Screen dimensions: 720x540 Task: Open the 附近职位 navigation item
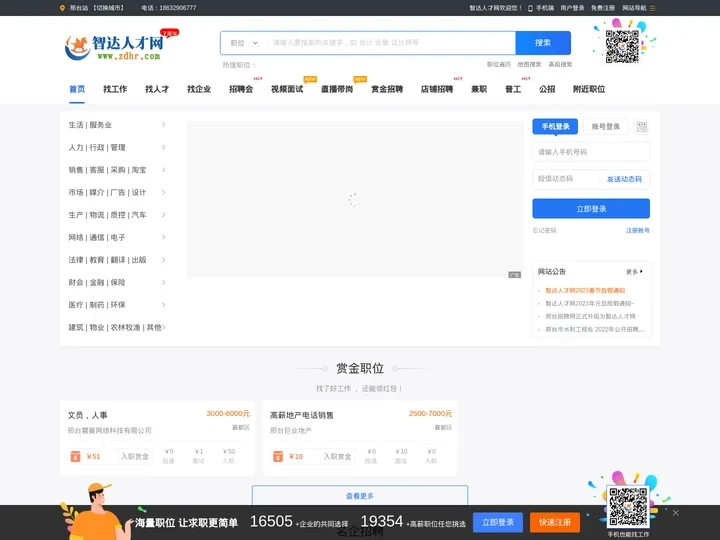pos(589,89)
